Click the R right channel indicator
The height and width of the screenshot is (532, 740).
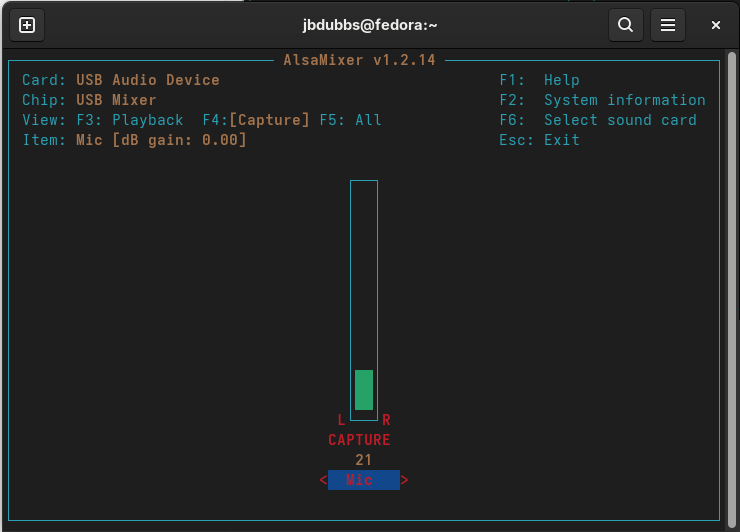(386, 420)
